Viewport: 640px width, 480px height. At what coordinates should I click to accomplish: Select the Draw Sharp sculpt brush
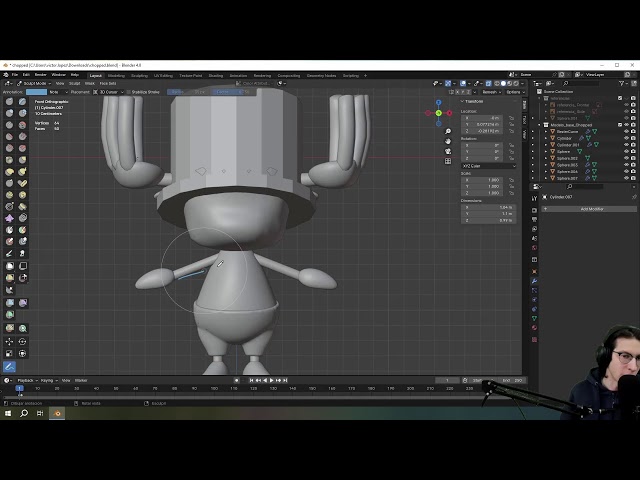[22, 101]
